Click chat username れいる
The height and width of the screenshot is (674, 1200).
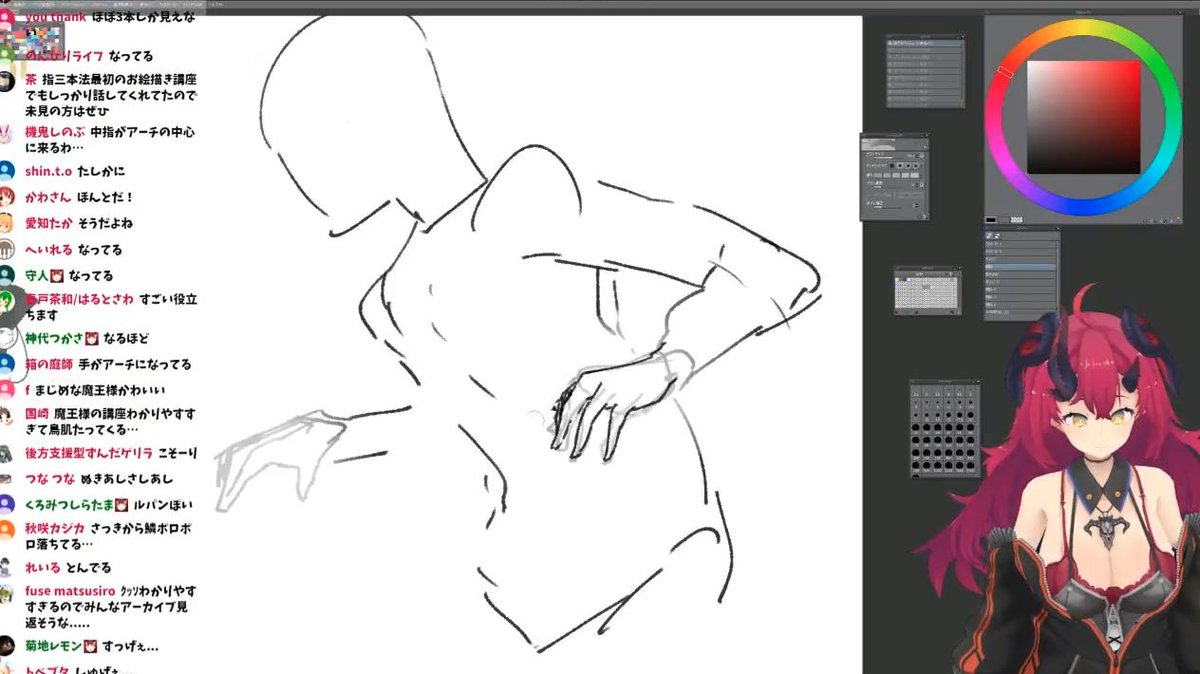tap(42, 567)
